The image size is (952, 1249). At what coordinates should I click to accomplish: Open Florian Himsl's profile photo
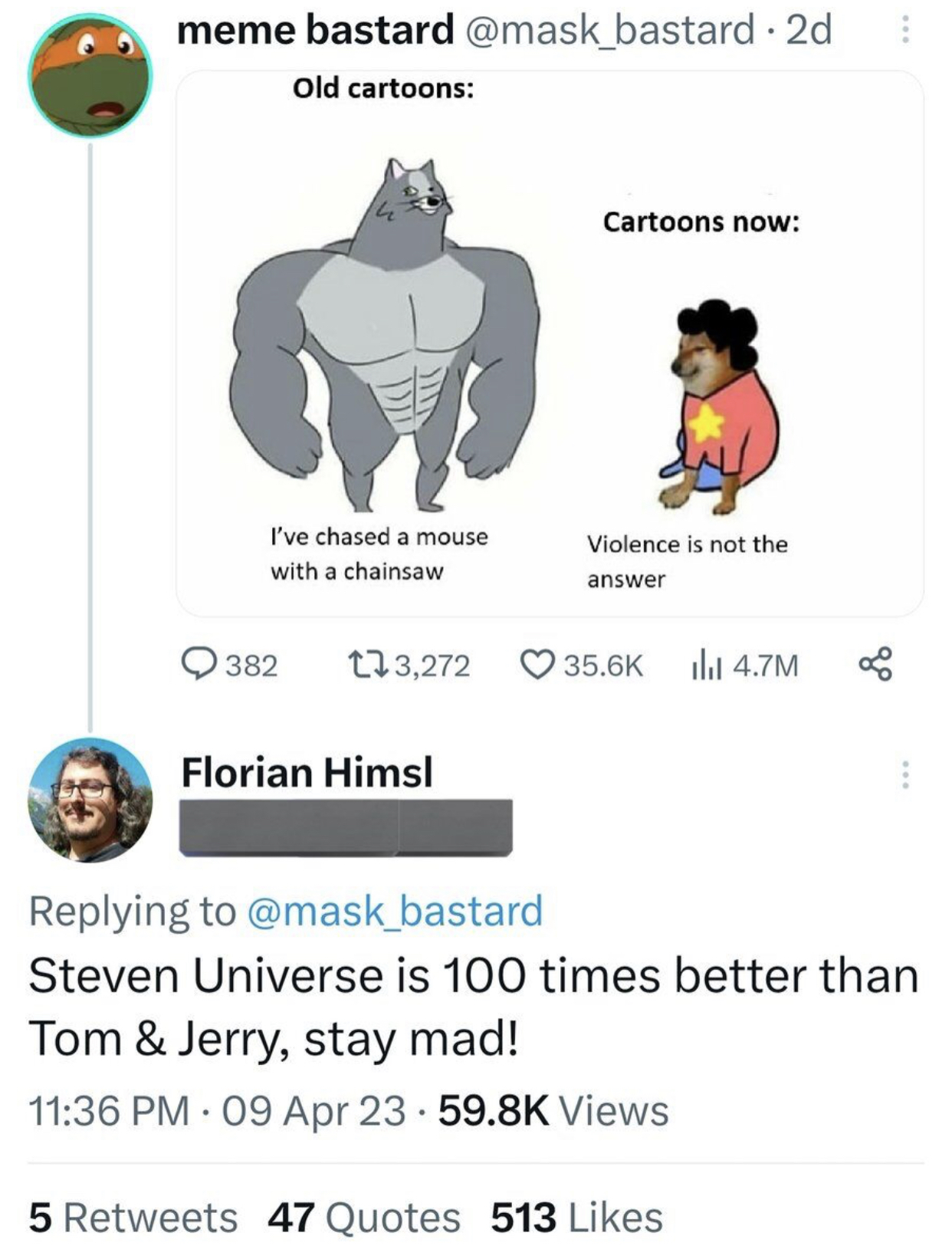click(x=90, y=800)
